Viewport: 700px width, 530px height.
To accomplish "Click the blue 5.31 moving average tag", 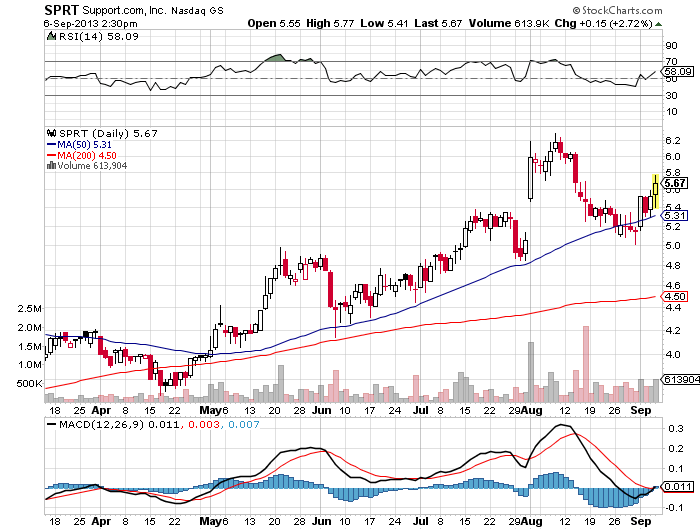I will point(674,216).
